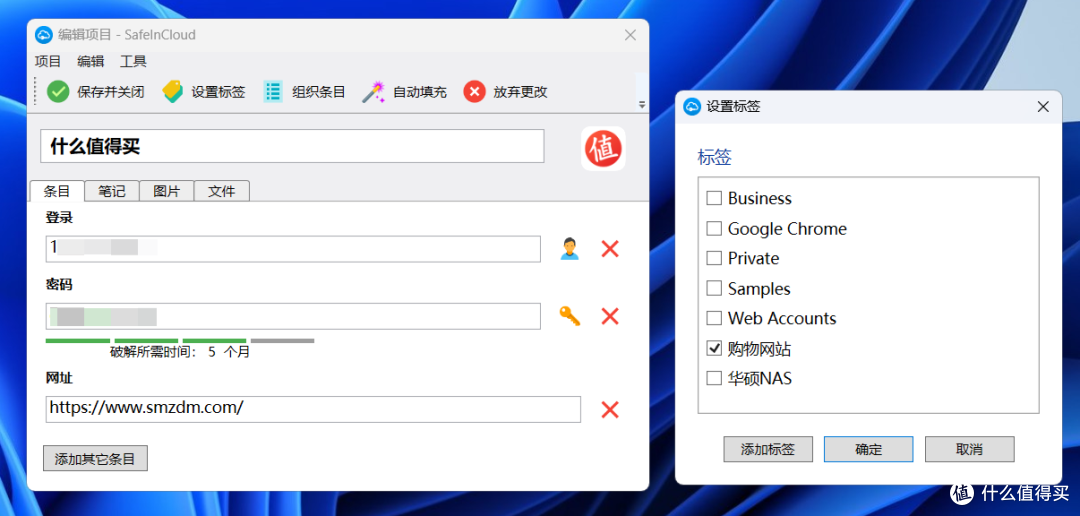
Task: Click the 登录 field label
Action: pos(59,218)
